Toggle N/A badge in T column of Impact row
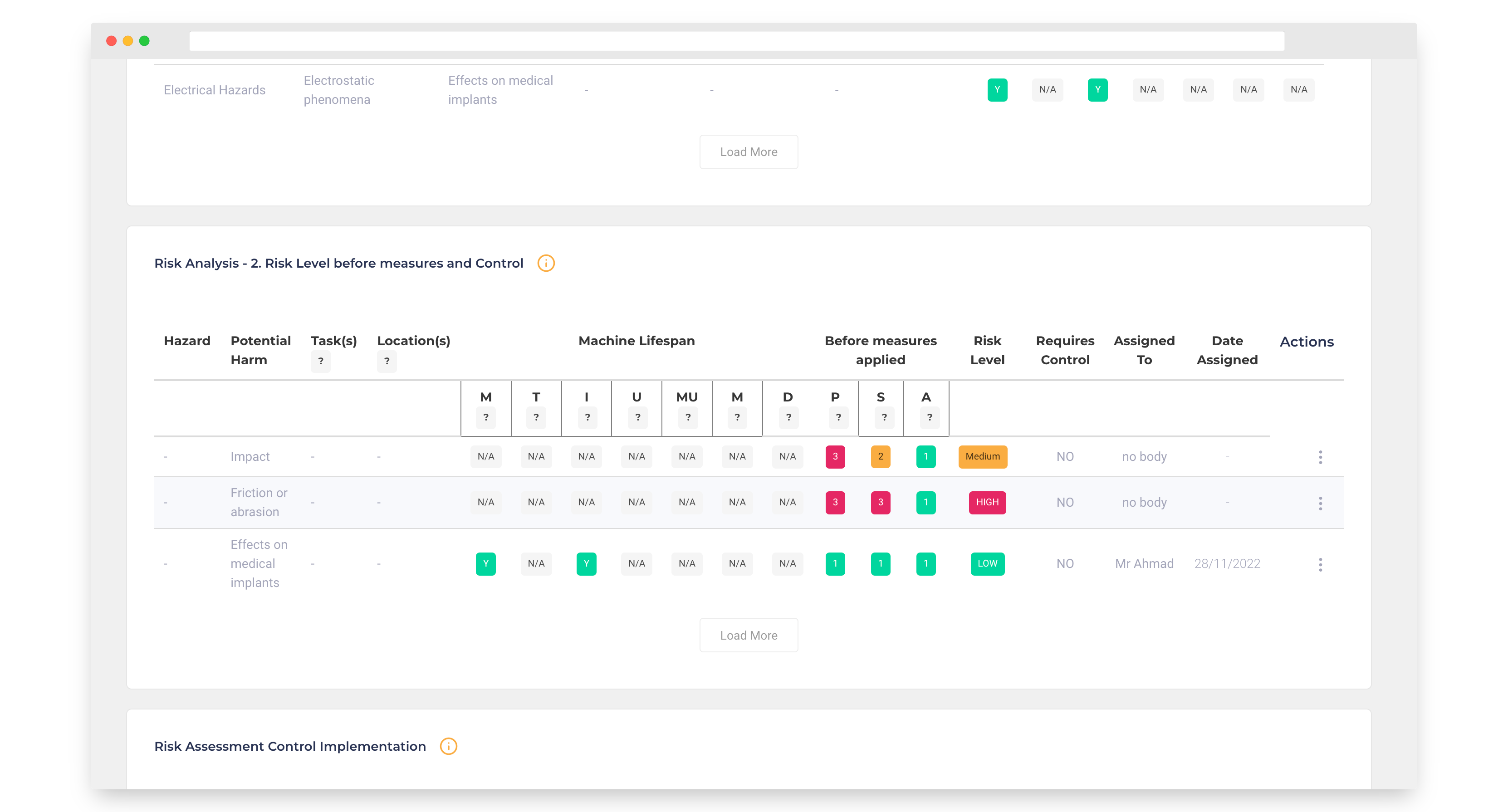 [x=536, y=457]
